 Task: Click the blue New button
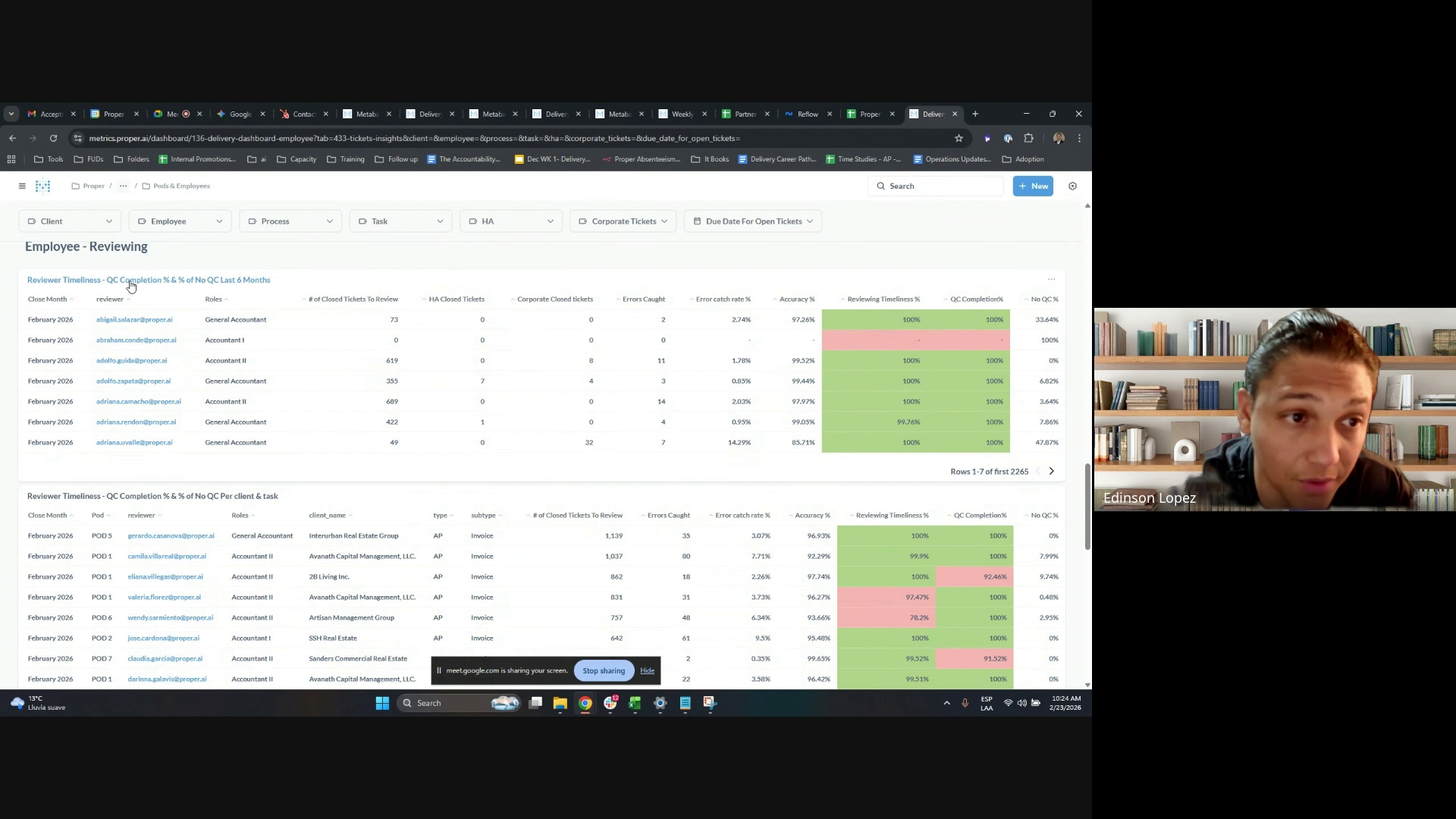coord(1033,186)
